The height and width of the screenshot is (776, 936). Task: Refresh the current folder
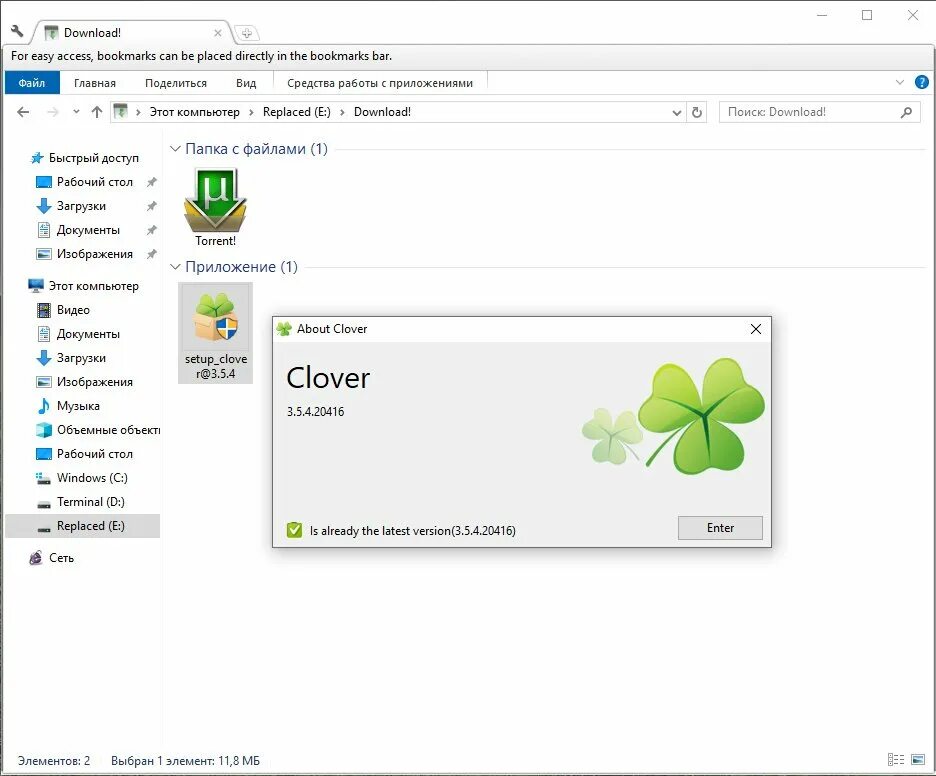[x=697, y=112]
